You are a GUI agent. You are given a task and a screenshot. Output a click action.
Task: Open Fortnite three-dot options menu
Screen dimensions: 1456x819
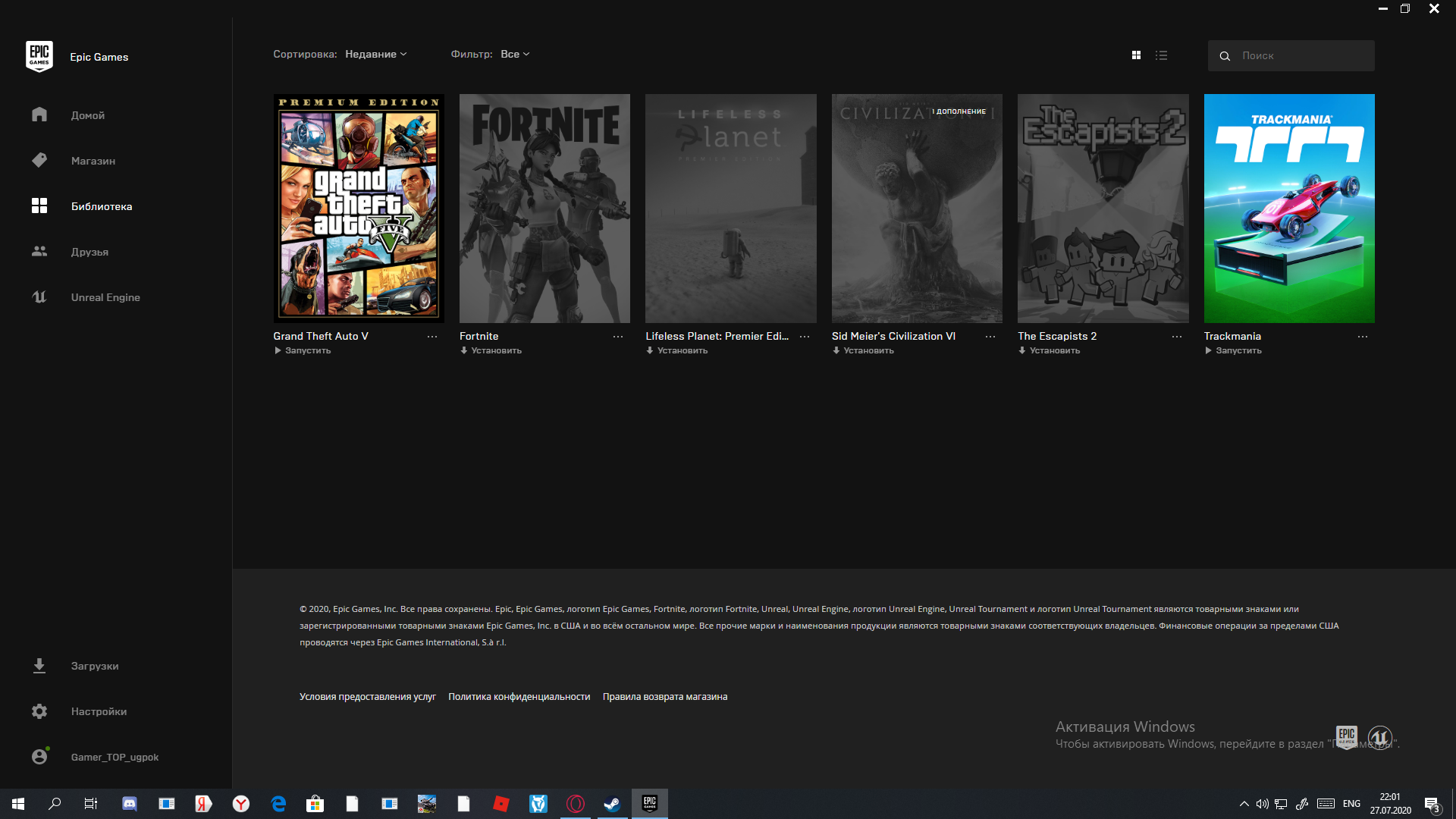click(x=618, y=337)
